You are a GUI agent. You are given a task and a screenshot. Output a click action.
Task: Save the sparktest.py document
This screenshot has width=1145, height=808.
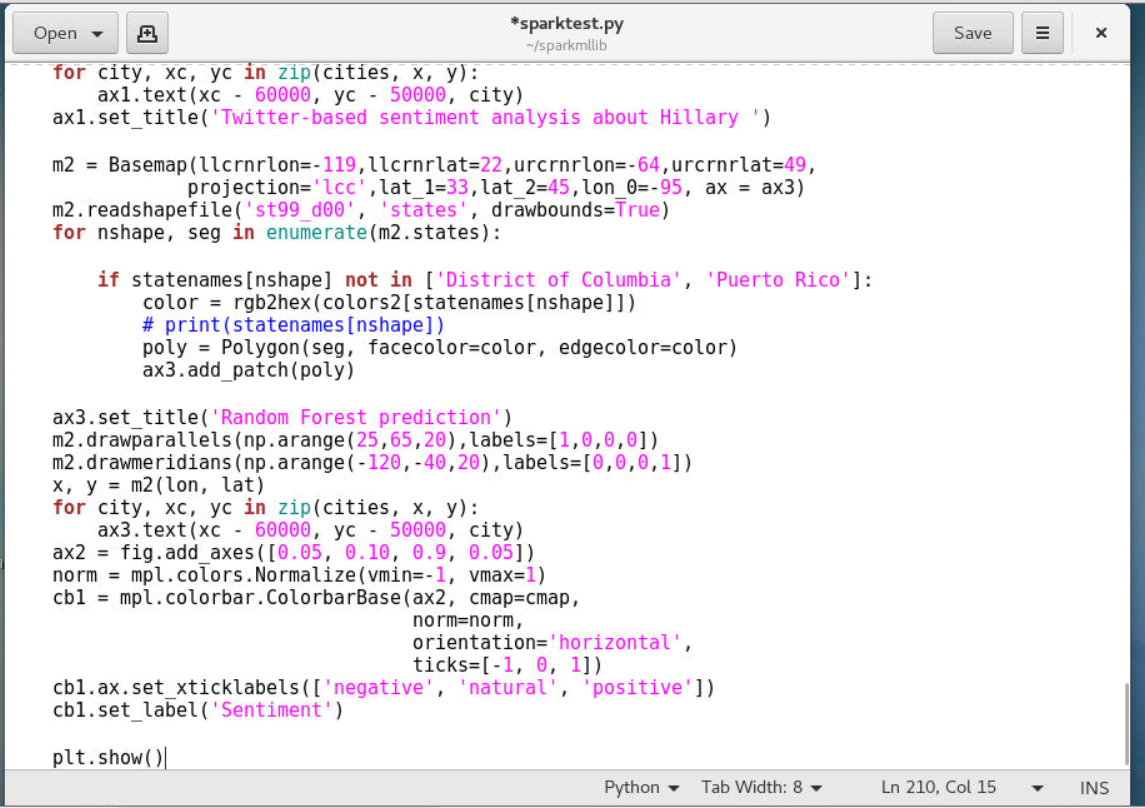tap(972, 33)
